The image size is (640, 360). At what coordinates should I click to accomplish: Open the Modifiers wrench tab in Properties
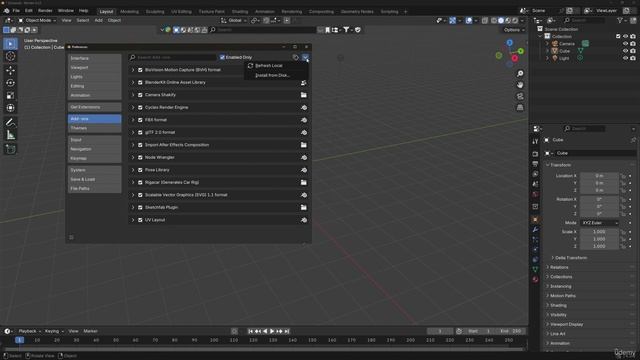coord(536,229)
